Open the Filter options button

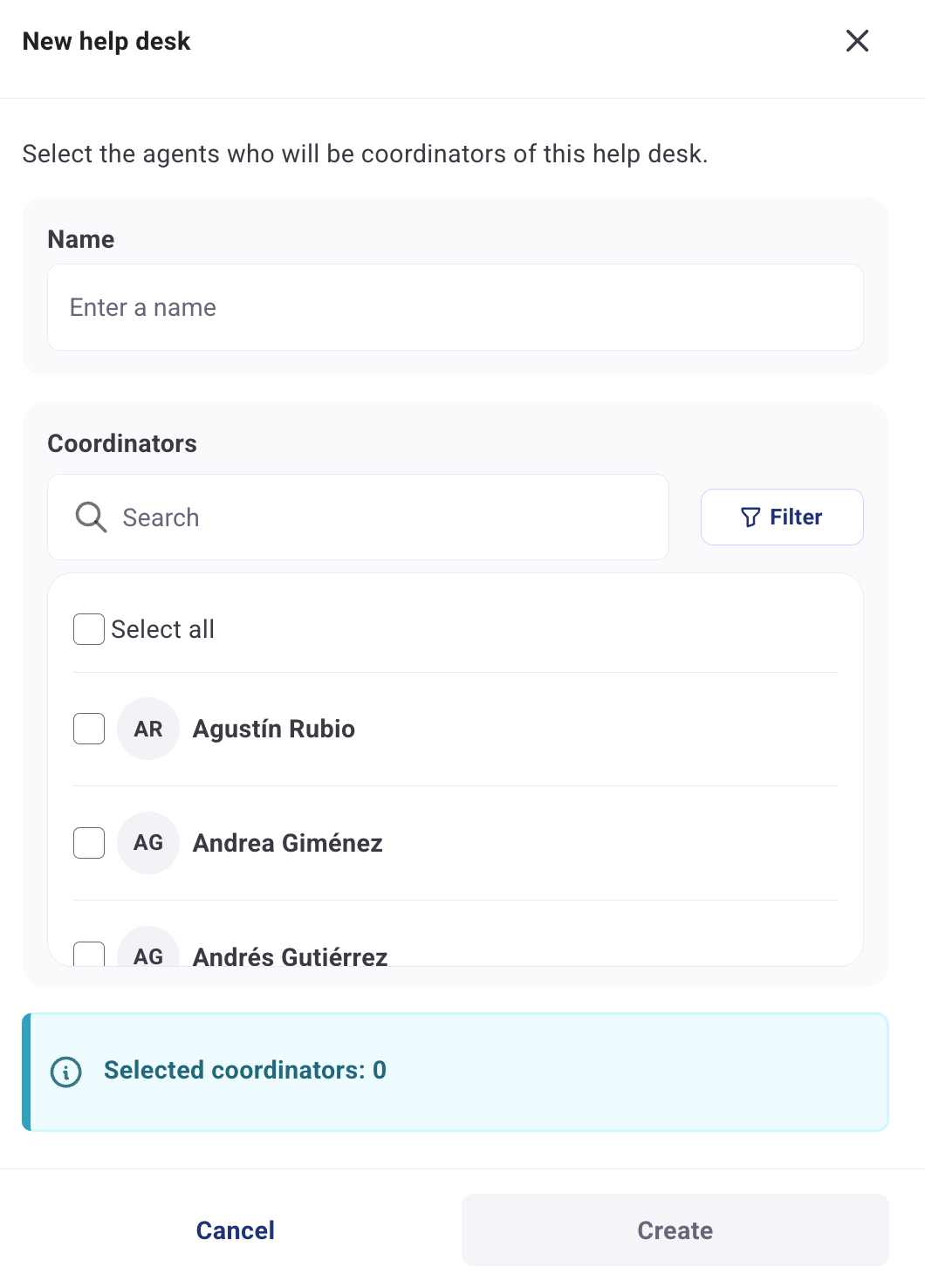[x=782, y=517]
